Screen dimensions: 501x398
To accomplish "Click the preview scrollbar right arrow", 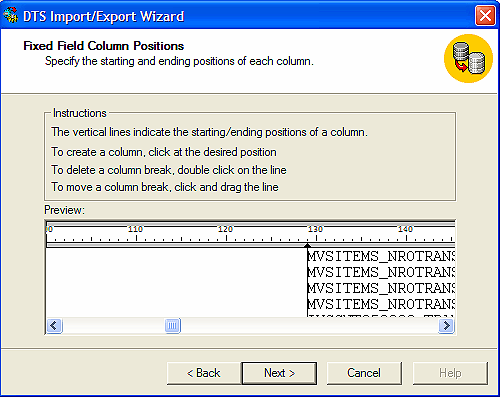I will point(446,325).
